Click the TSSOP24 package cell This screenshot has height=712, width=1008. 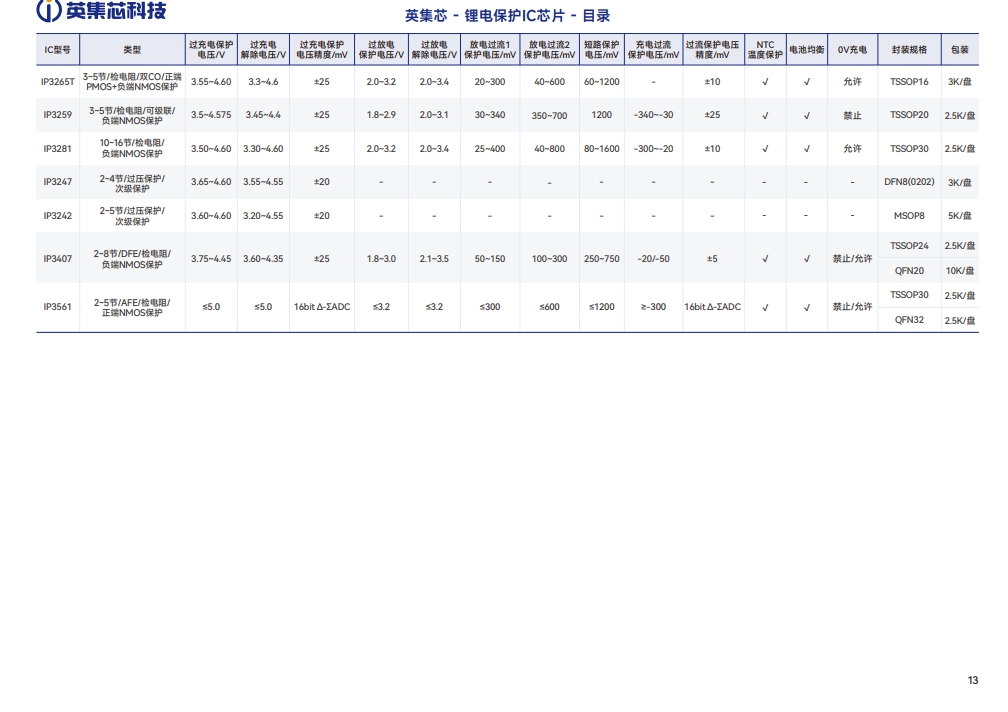coord(909,245)
